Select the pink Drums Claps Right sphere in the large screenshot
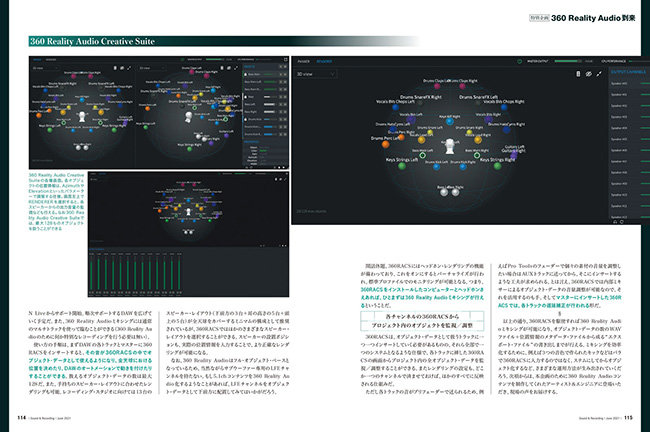 462,86
